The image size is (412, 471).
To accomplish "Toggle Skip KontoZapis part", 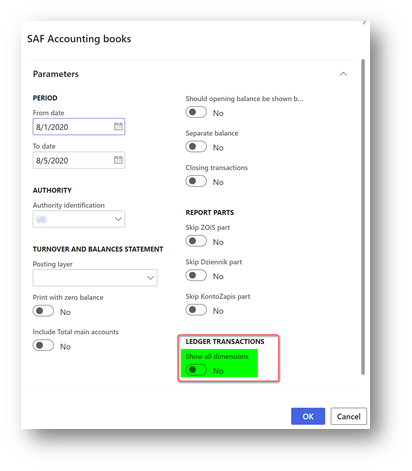I will click(196, 310).
